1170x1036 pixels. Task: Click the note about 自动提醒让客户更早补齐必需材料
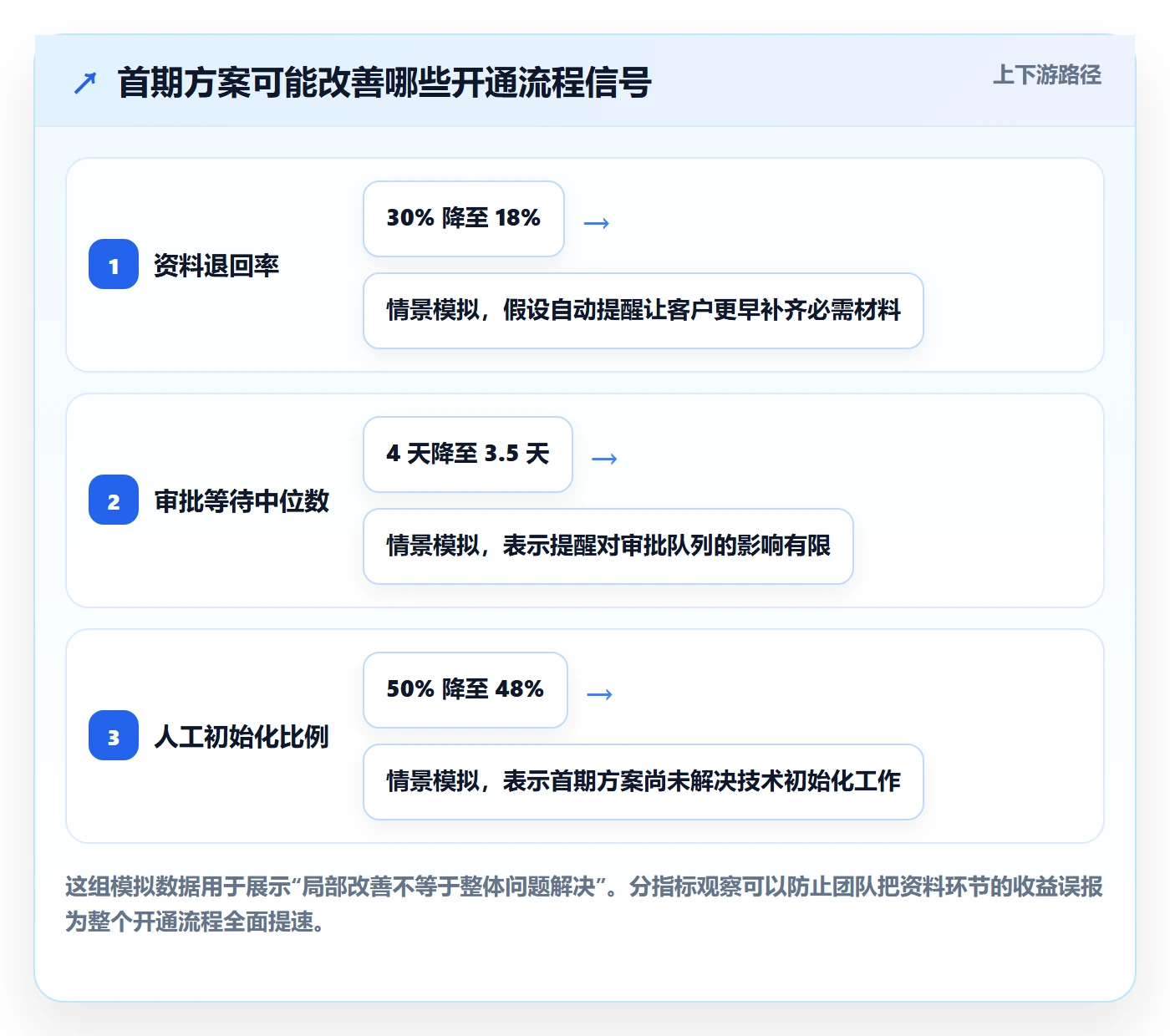[643, 311]
